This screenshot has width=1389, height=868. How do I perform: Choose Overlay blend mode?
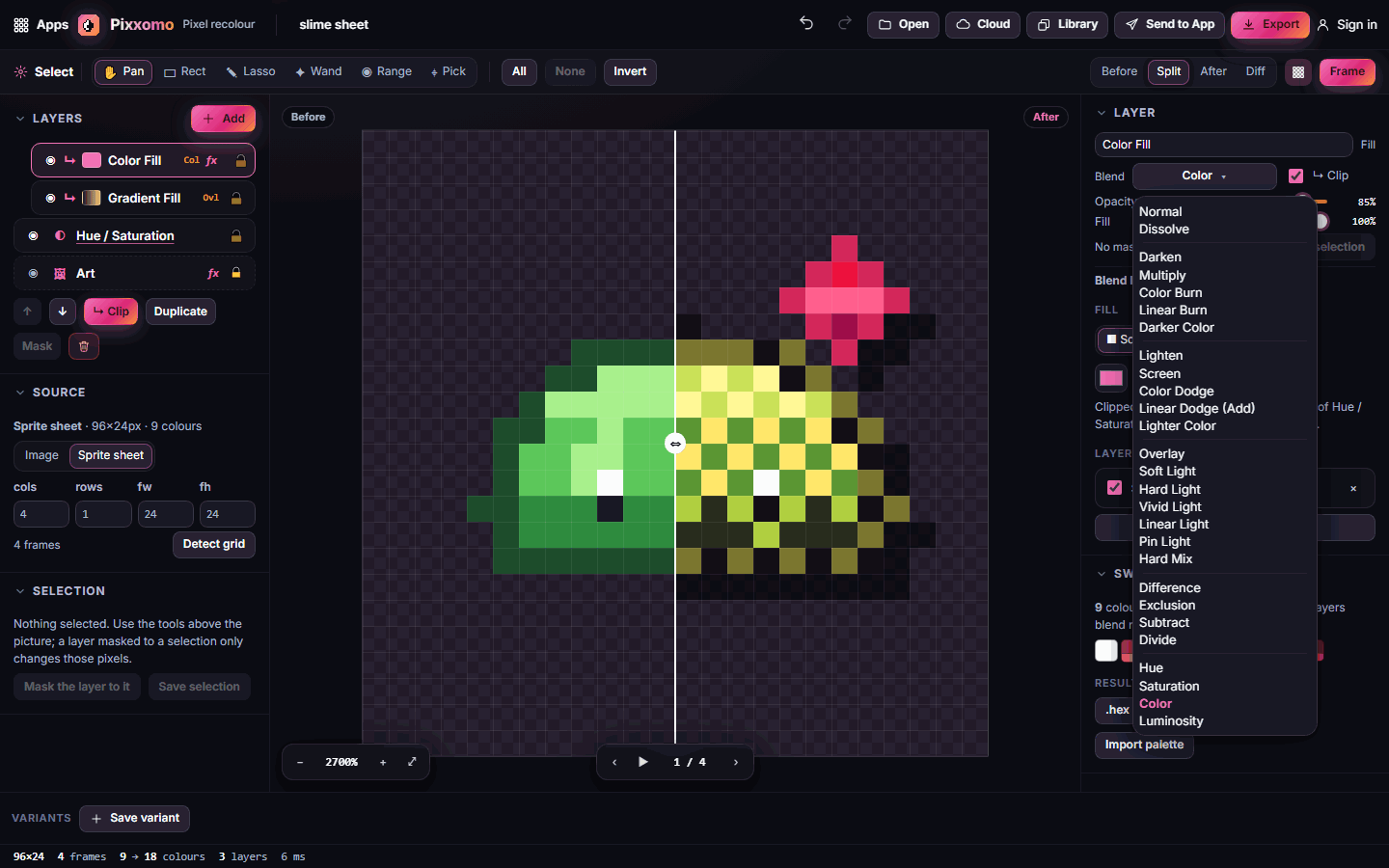click(x=1161, y=453)
